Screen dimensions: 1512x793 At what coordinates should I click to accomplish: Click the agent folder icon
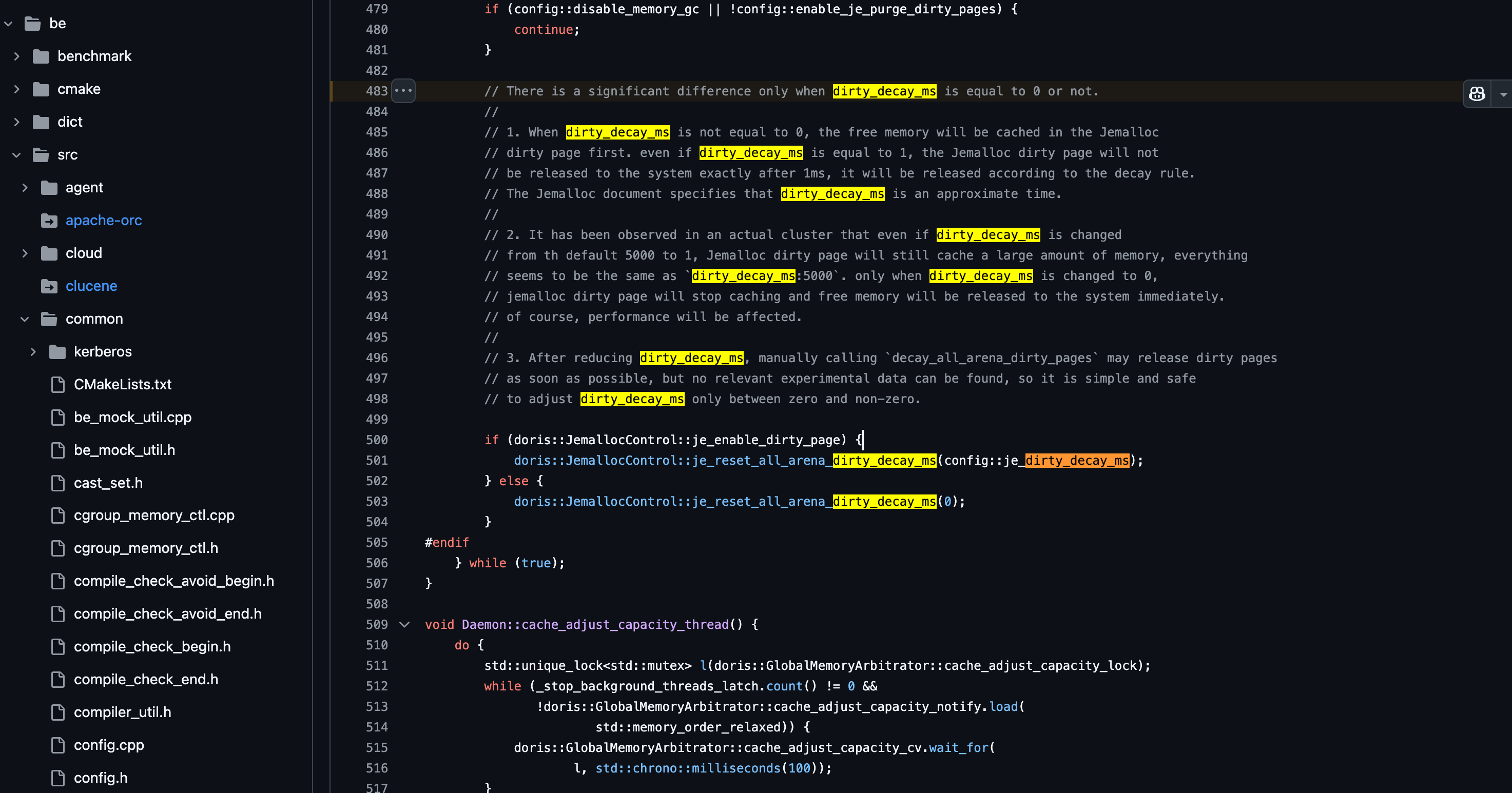click(49, 188)
